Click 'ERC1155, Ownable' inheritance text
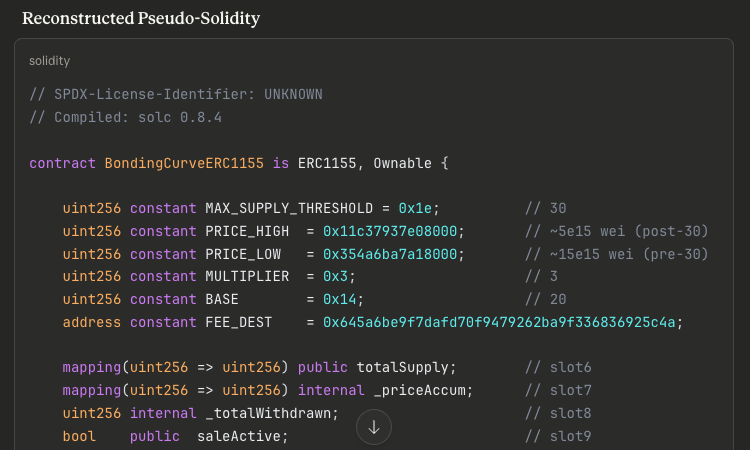 [x=364, y=163]
